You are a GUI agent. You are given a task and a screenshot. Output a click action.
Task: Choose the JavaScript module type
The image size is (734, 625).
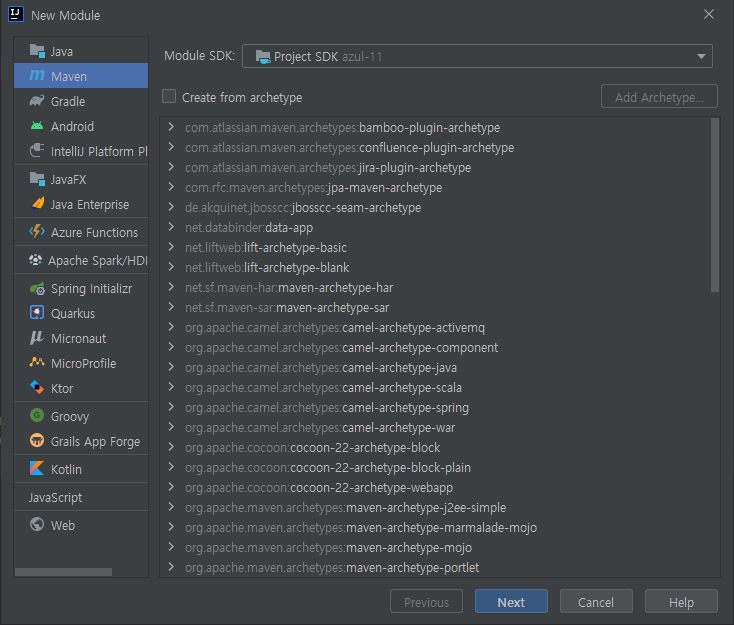[55, 497]
